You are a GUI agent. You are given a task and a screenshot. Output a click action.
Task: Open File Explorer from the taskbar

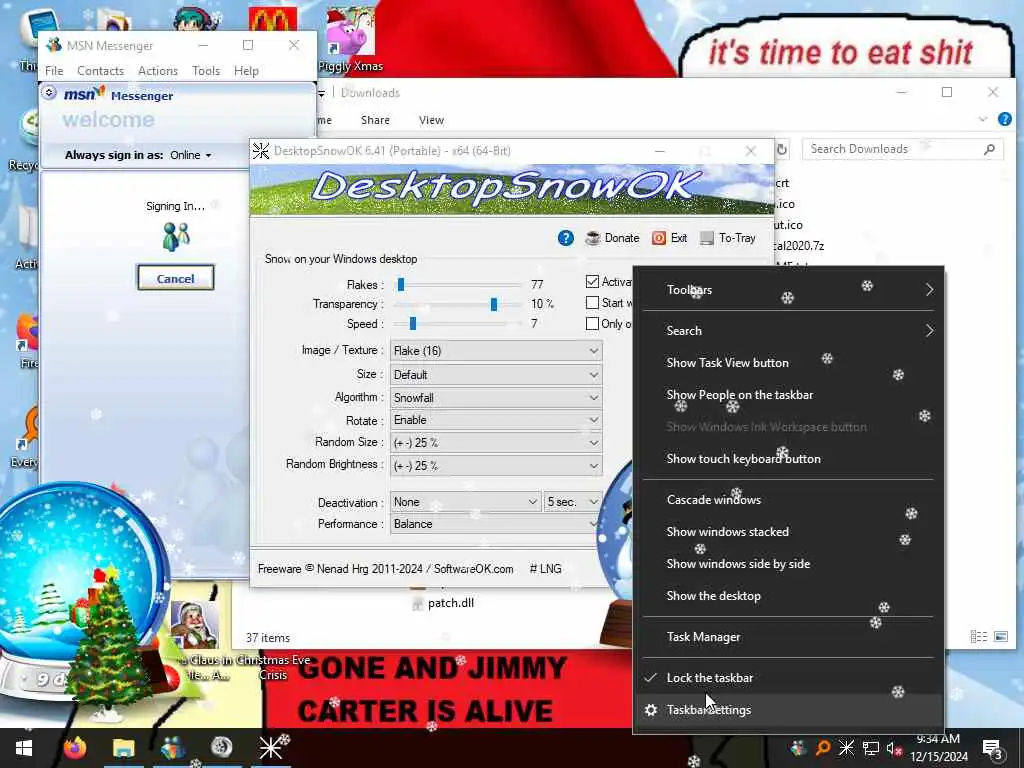pyautogui.click(x=123, y=748)
